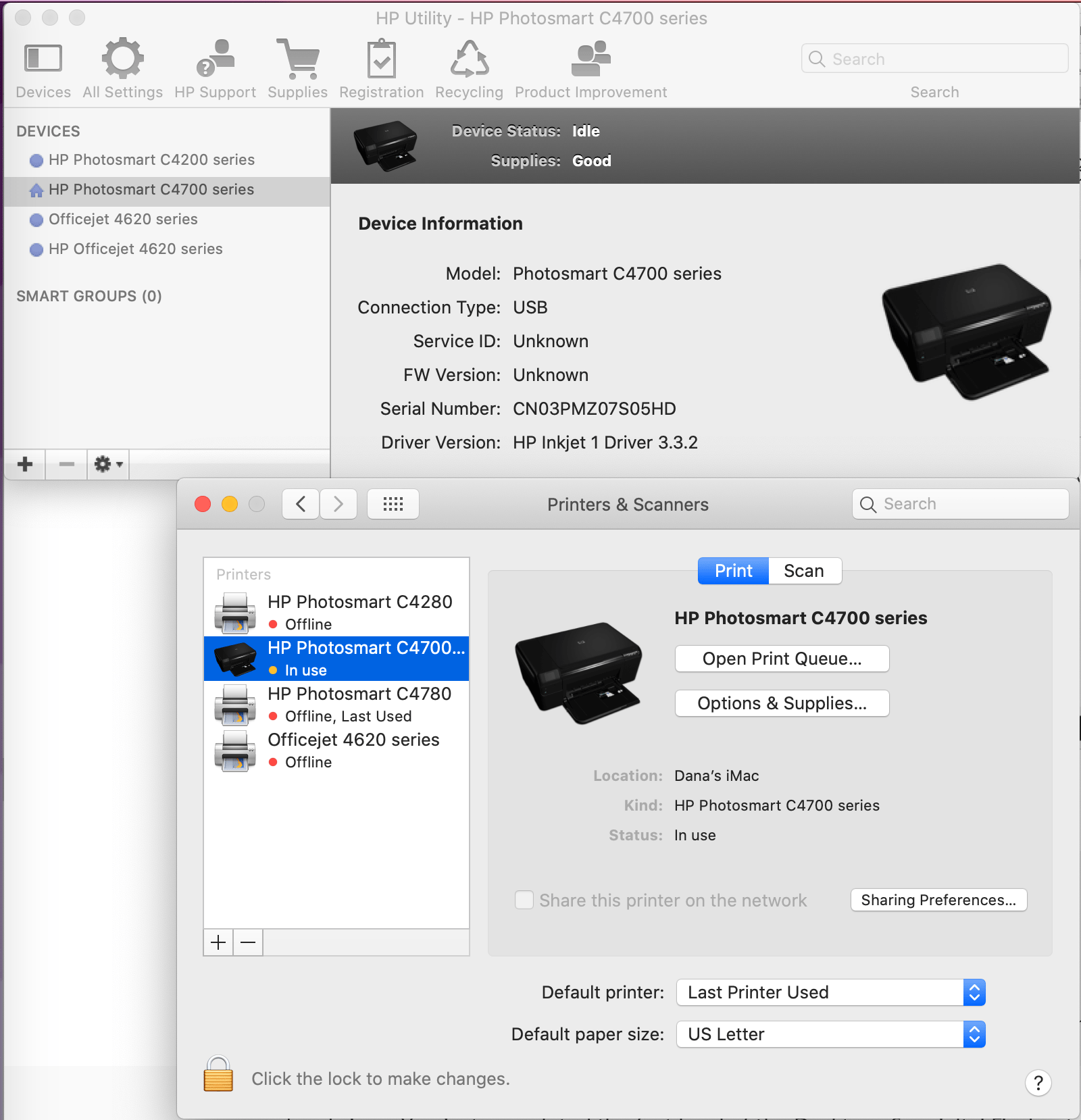Close the Printers & Scanners window
The width and height of the screenshot is (1081, 1120).
pos(203,504)
